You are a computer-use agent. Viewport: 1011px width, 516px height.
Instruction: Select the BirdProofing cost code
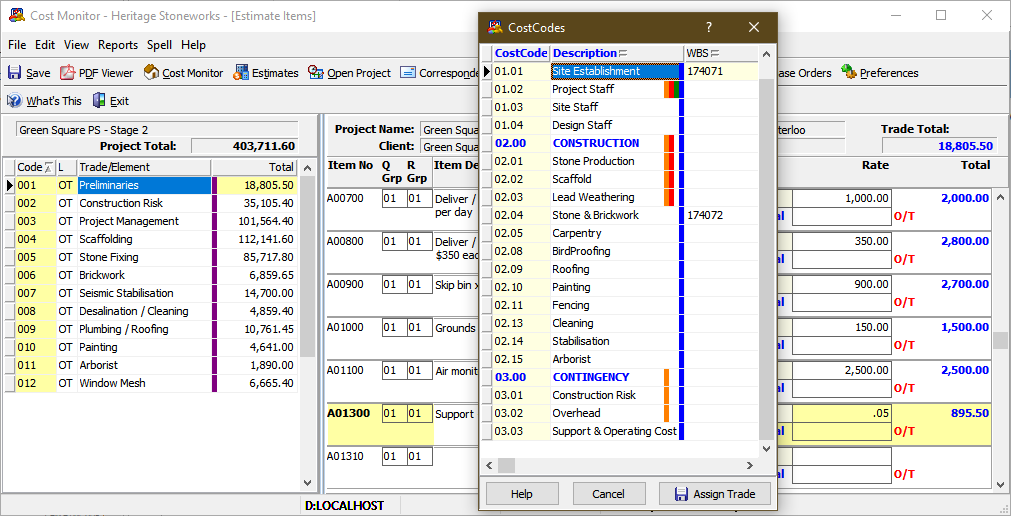(x=620, y=252)
